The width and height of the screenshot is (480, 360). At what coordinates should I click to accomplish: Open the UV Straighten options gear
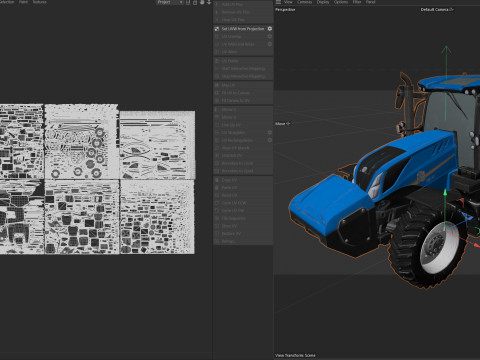[x=270, y=132]
